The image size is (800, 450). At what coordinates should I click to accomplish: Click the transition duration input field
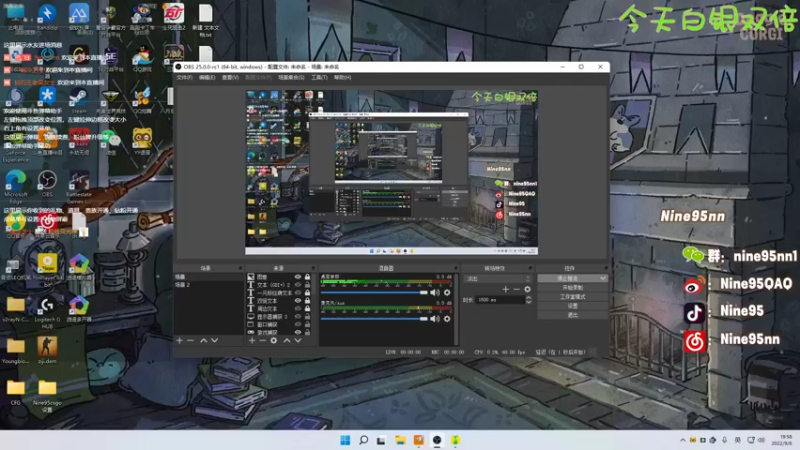tap(499, 300)
